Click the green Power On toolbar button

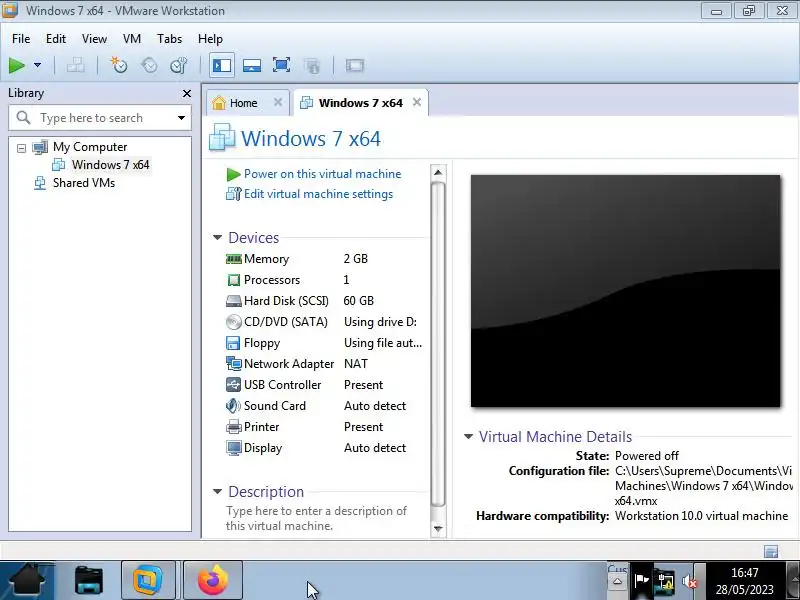pos(17,65)
